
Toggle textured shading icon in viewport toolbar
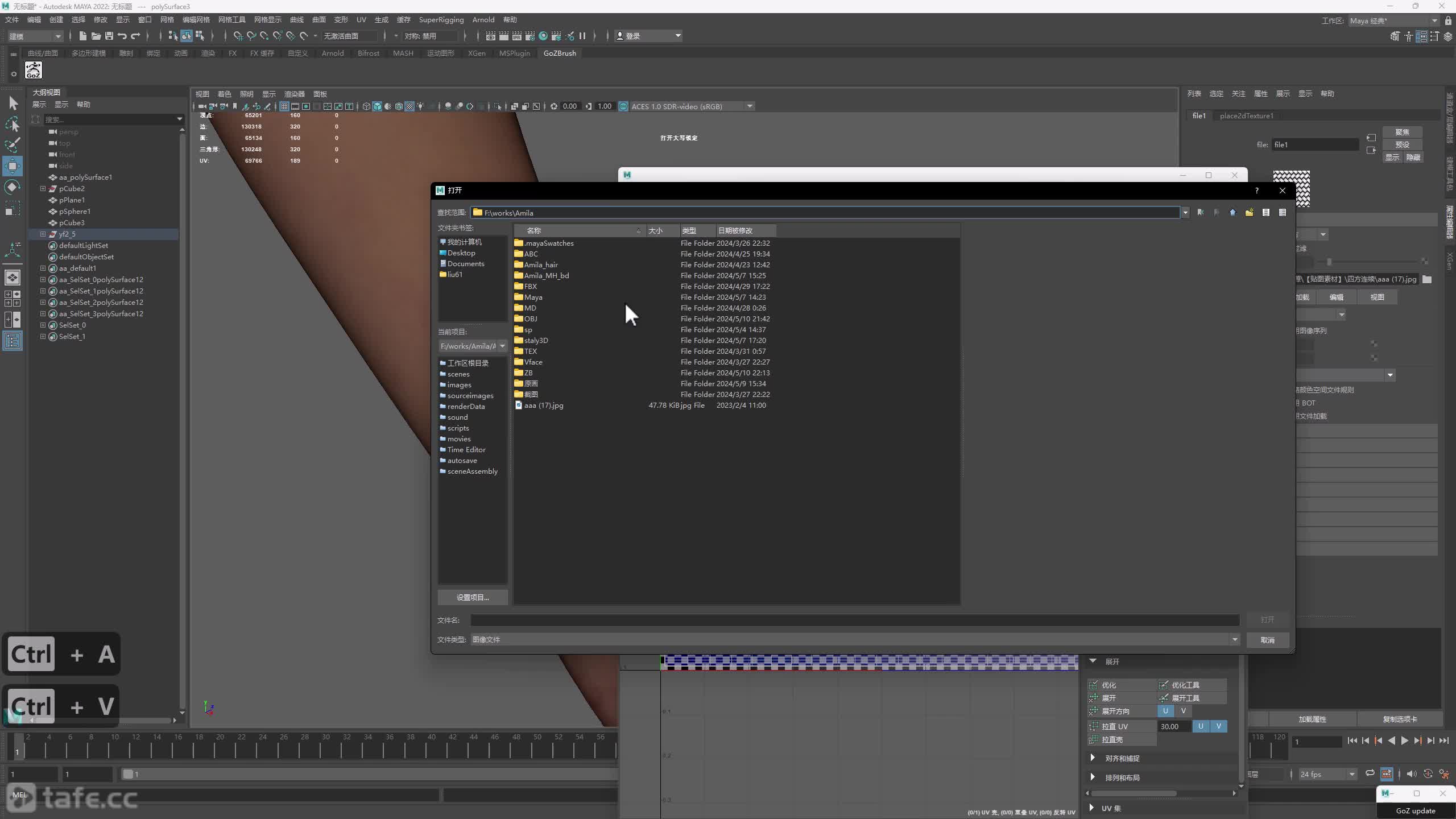(409, 106)
